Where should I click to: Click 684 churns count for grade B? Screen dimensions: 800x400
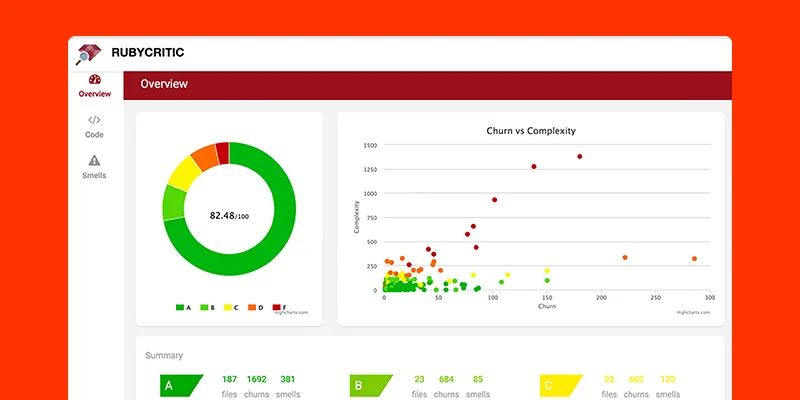click(x=446, y=380)
